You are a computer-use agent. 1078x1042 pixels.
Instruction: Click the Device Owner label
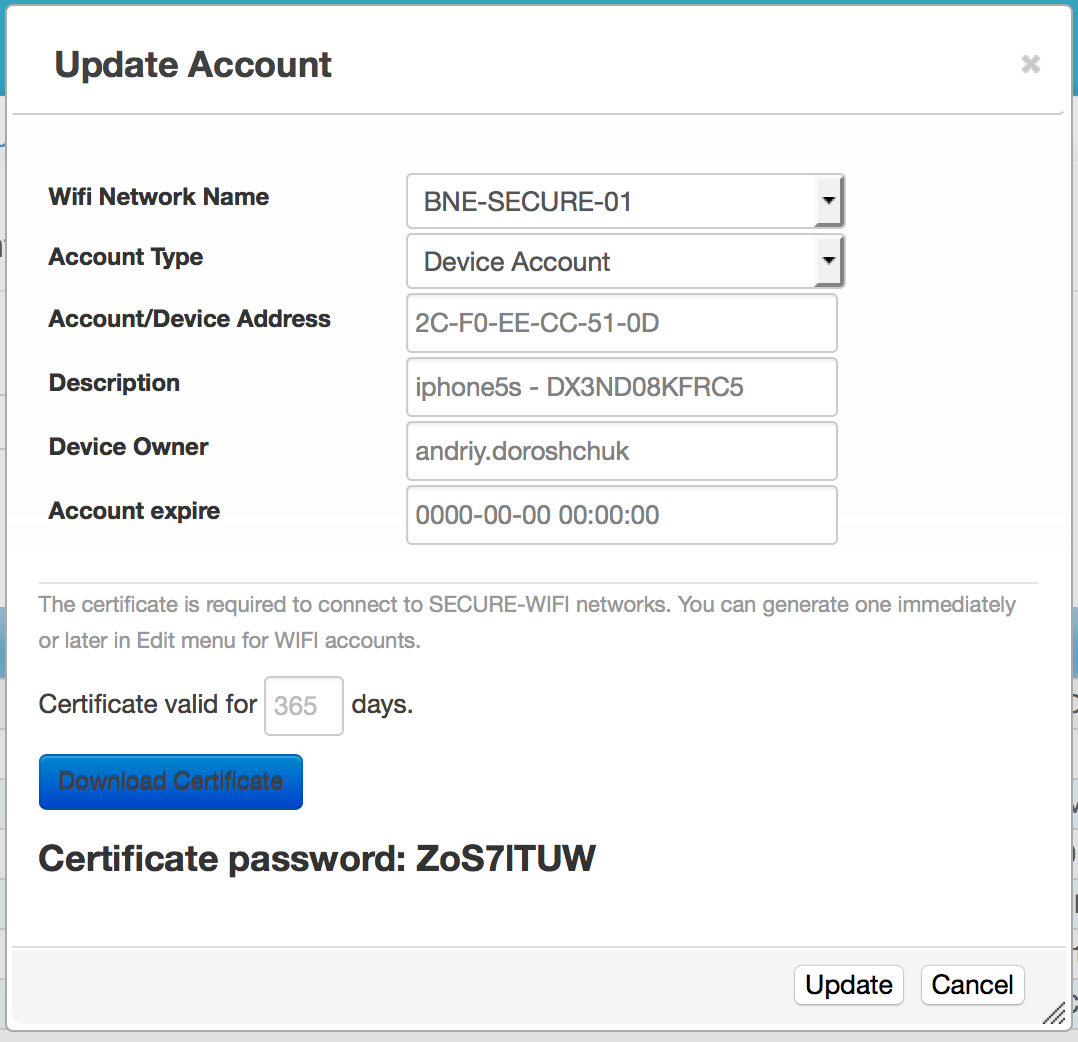[129, 447]
